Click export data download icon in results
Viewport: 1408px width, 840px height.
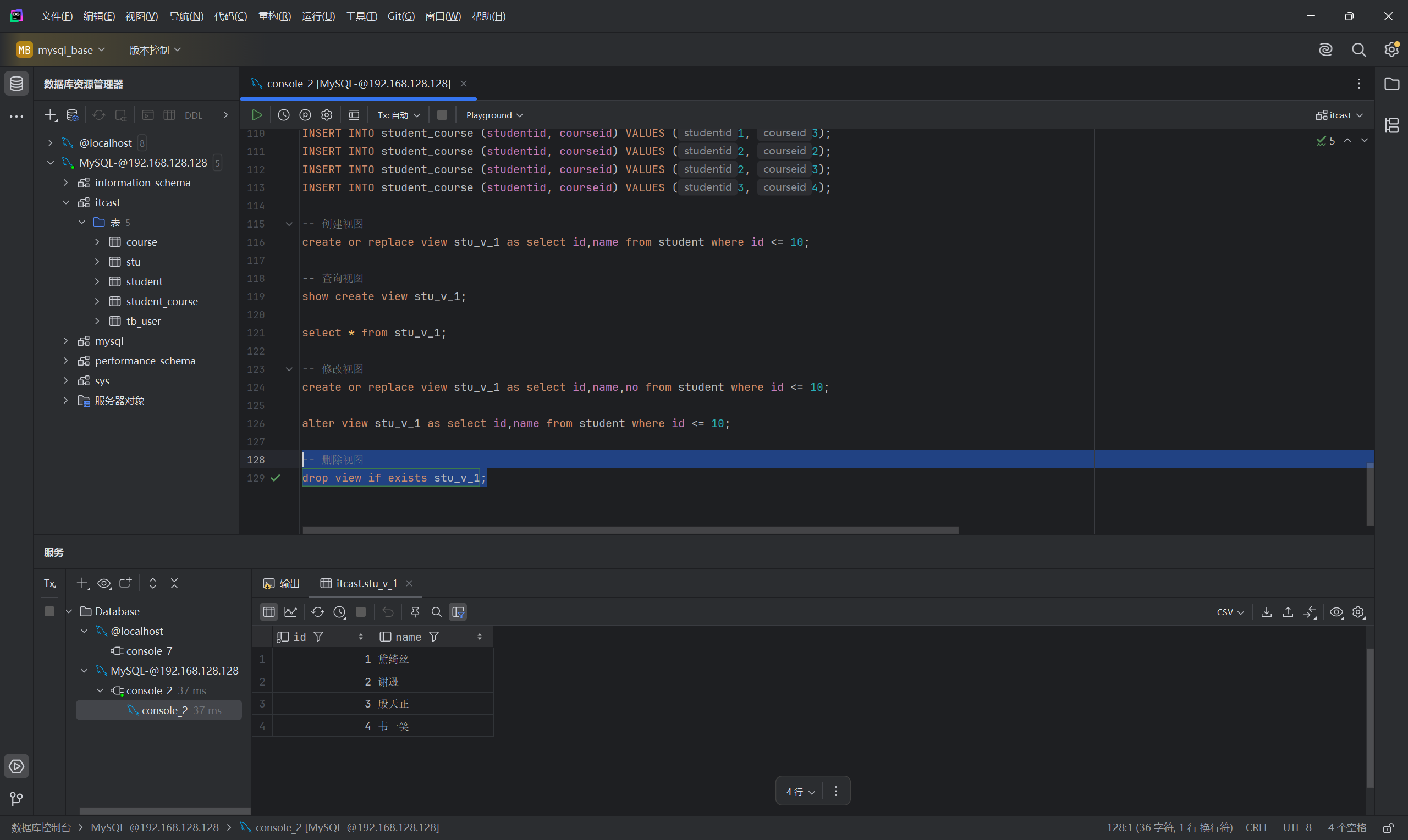click(1267, 612)
